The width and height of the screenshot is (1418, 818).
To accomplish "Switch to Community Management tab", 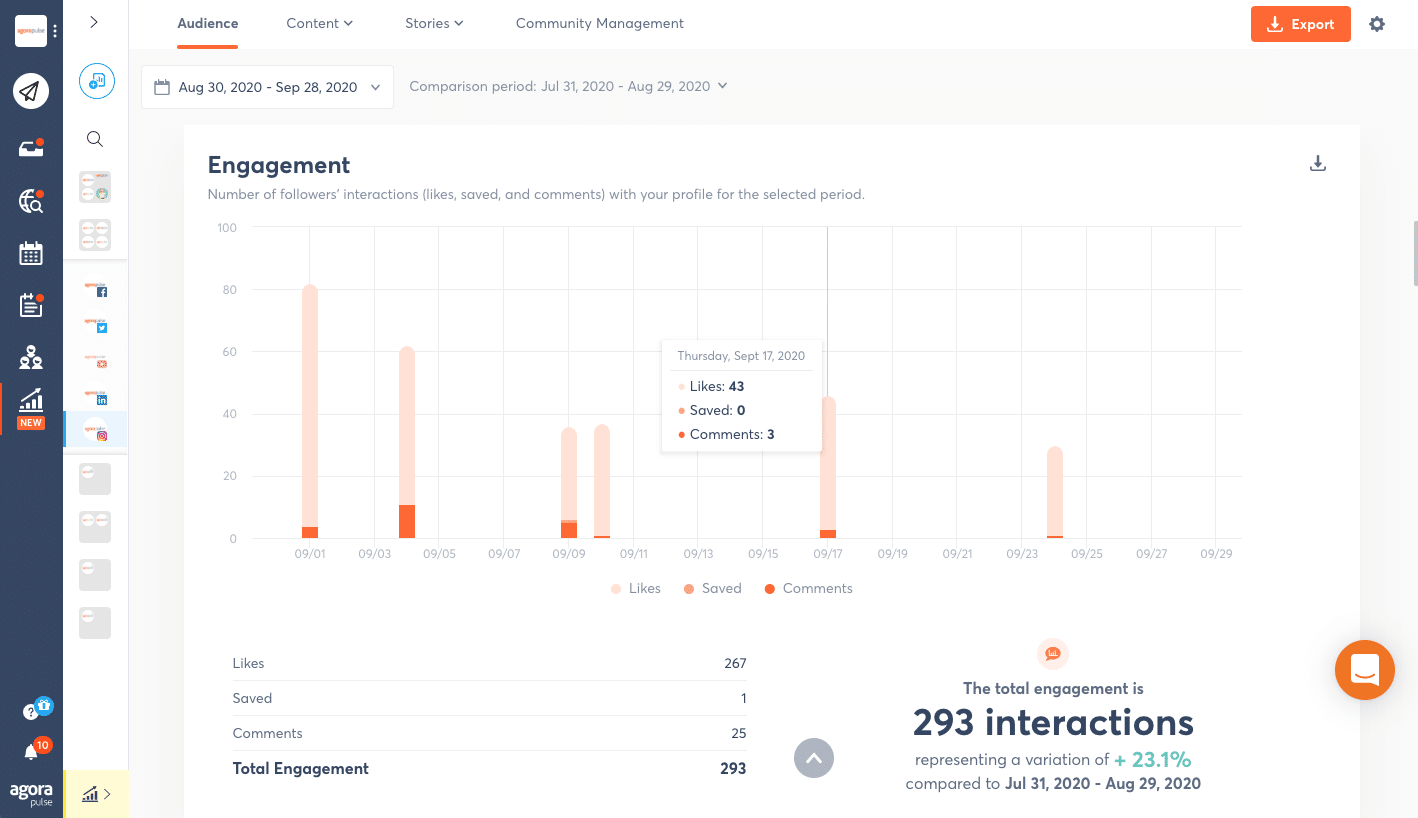I will (599, 23).
